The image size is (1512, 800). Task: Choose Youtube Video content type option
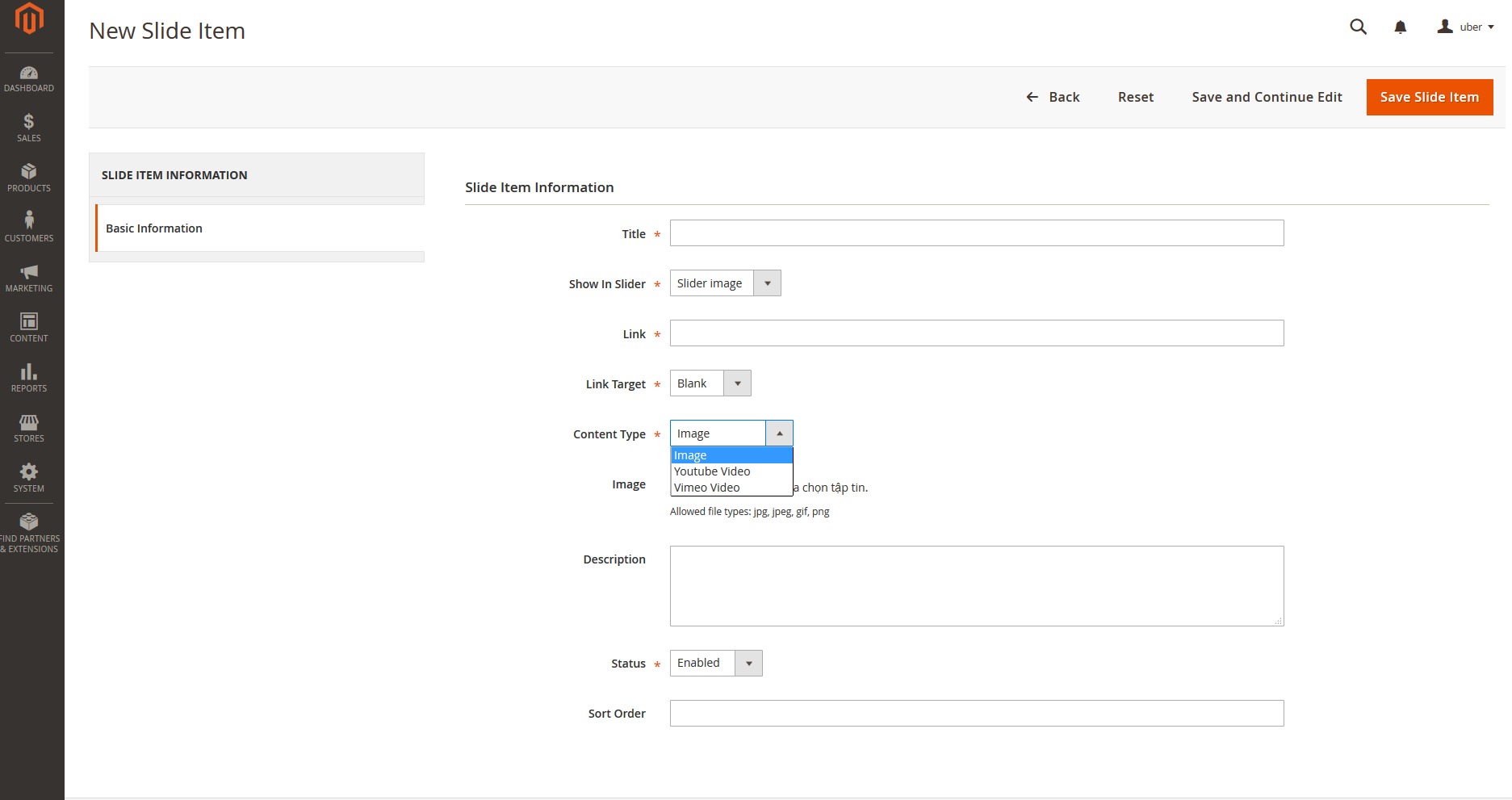(x=731, y=471)
